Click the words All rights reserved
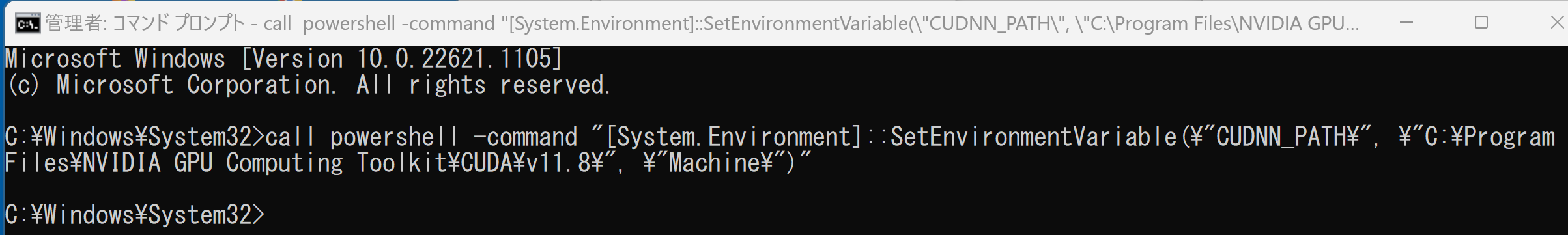Image resolution: width=1568 pixels, height=235 pixels. pos(483,85)
